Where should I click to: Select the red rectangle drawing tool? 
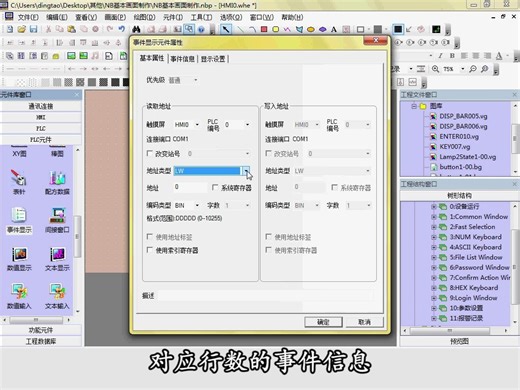(x=264, y=29)
